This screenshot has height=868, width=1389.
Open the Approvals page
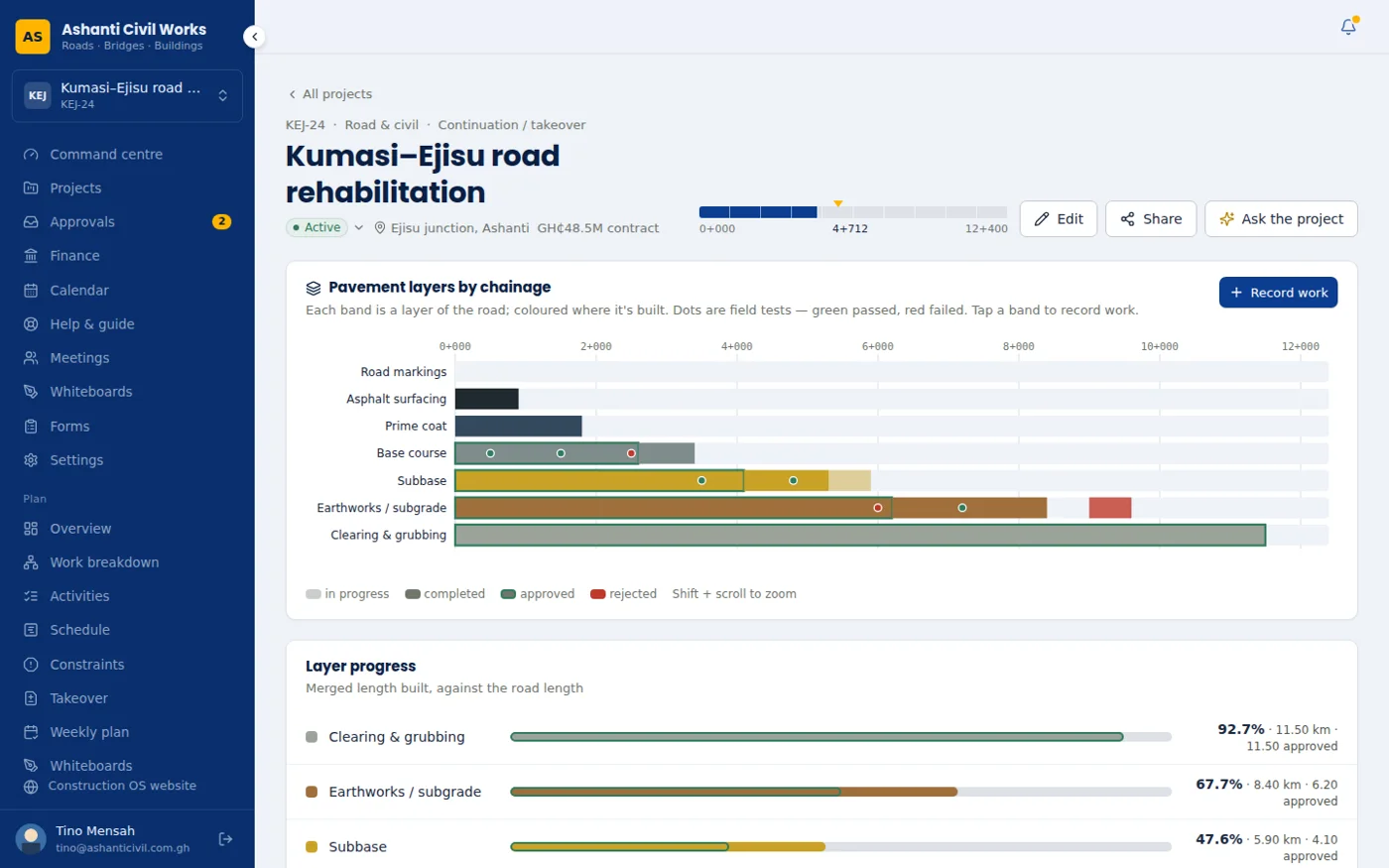point(127,222)
